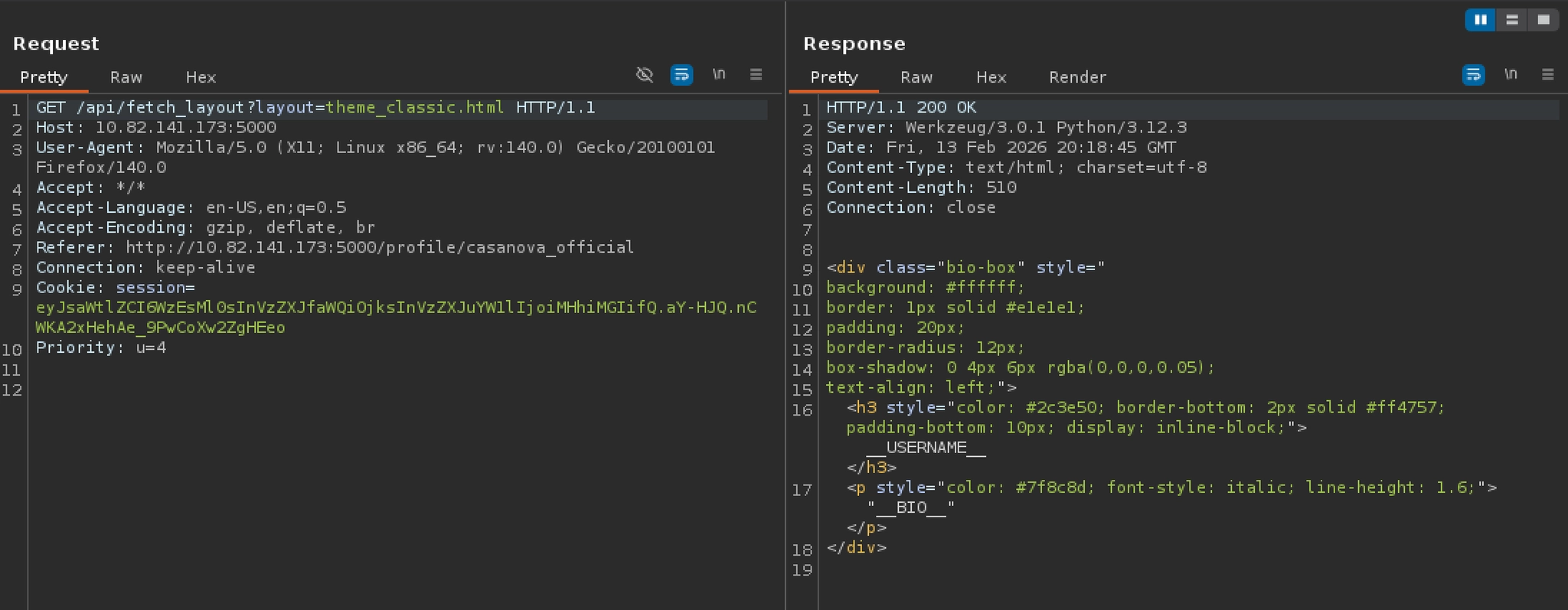Click the theme_classic.html parameter value
The height and width of the screenshot is (610, 1568).
click(x=415, y=108)
